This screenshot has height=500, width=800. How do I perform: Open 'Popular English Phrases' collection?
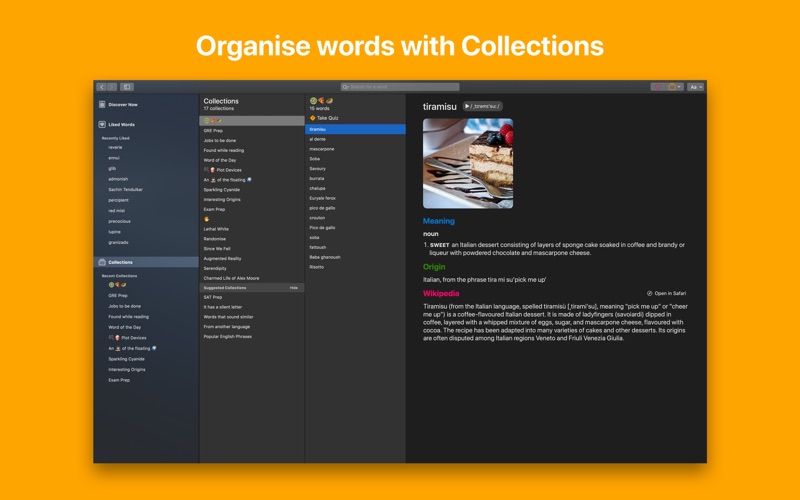[x=228, y=337]
